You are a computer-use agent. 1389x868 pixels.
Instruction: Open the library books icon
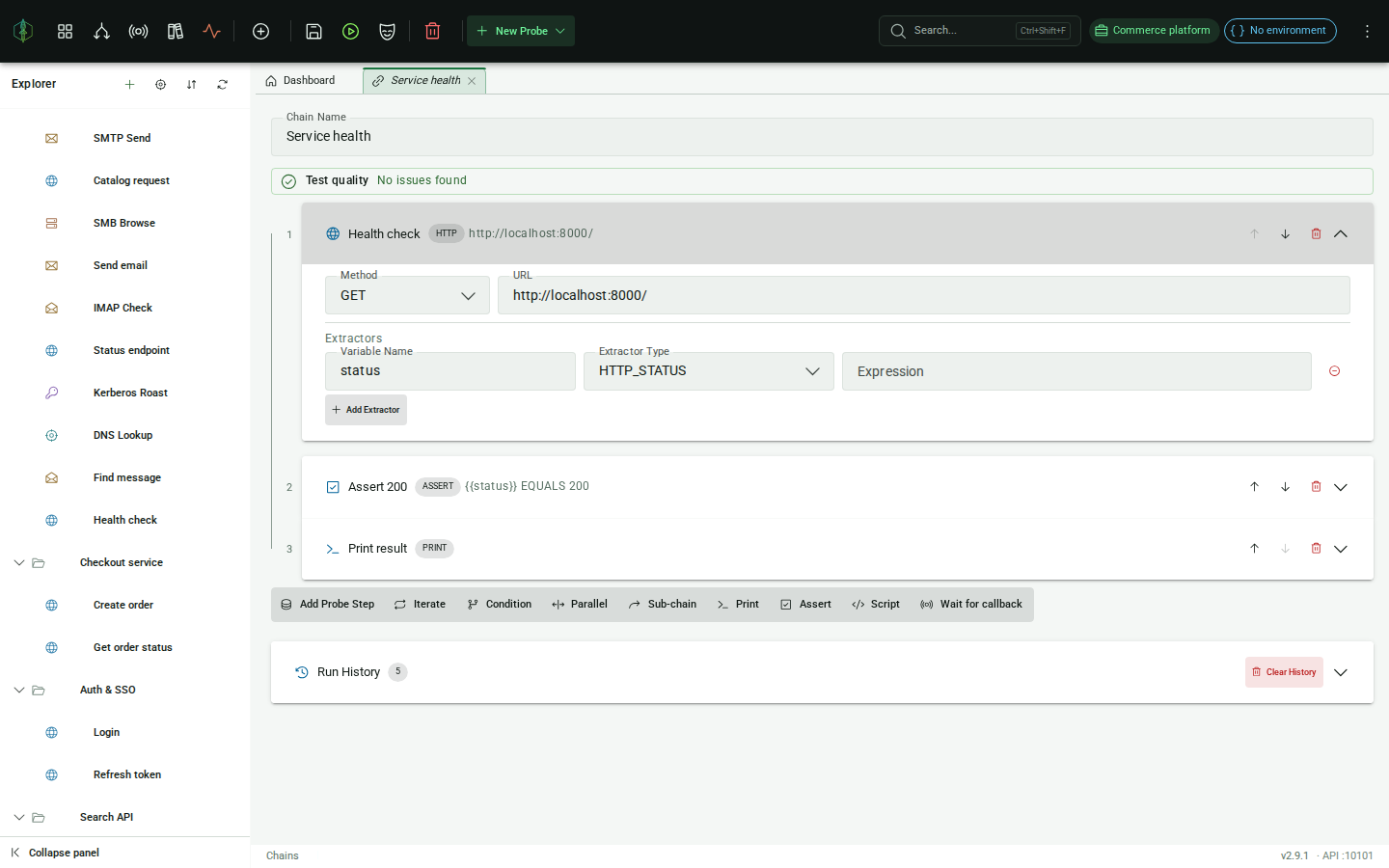[x=175, y=31]
